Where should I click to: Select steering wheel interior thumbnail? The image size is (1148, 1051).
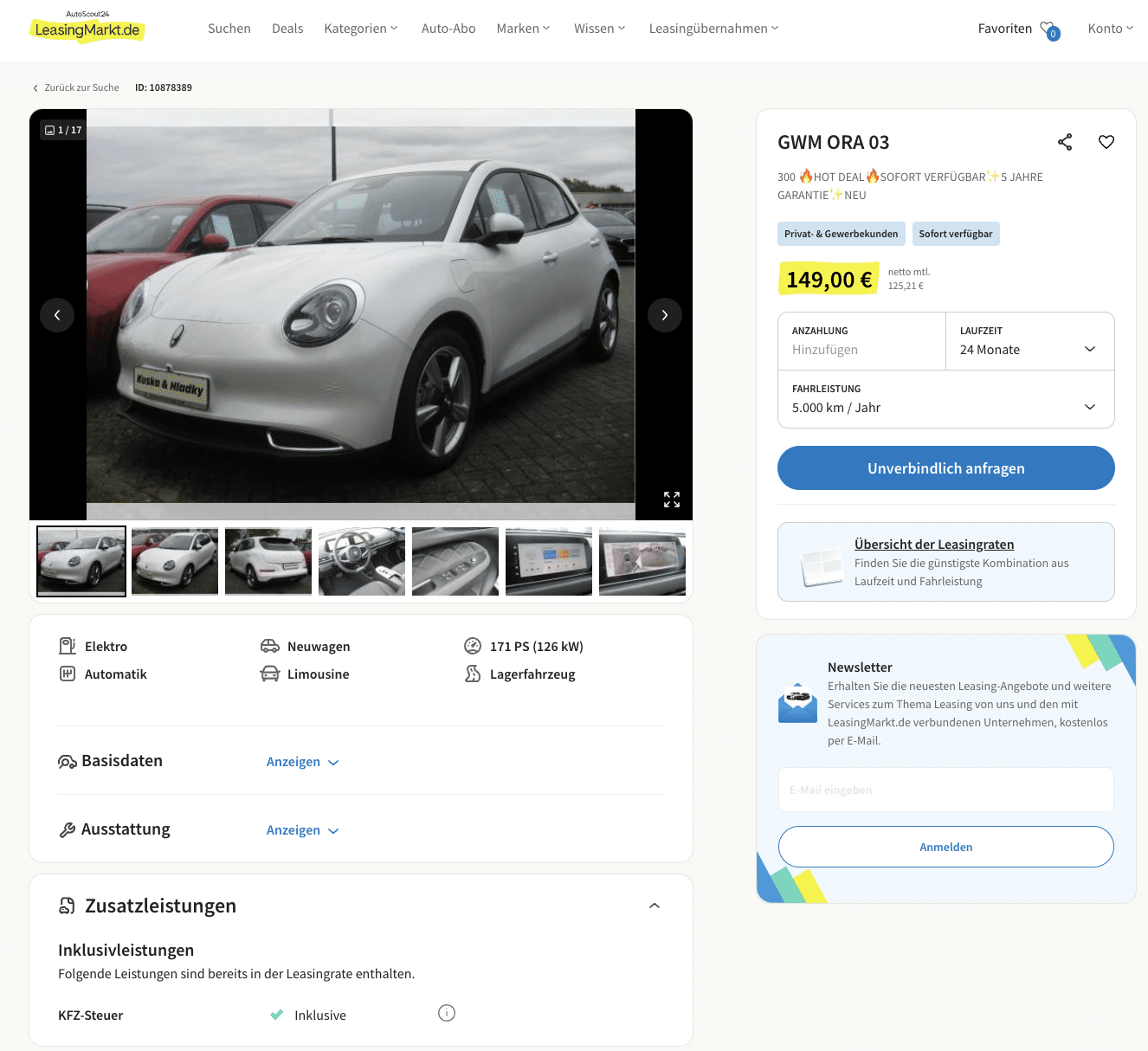click(x=362, y=561)
